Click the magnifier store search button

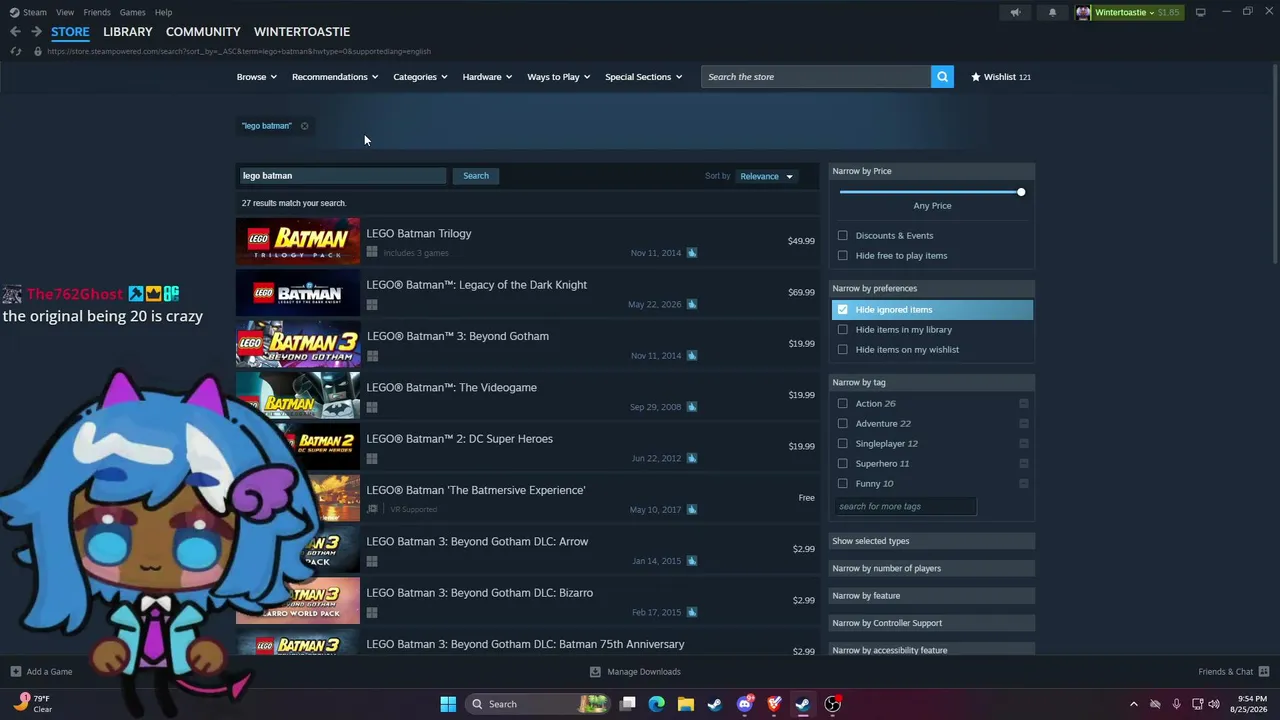click(x=942, y=77)
